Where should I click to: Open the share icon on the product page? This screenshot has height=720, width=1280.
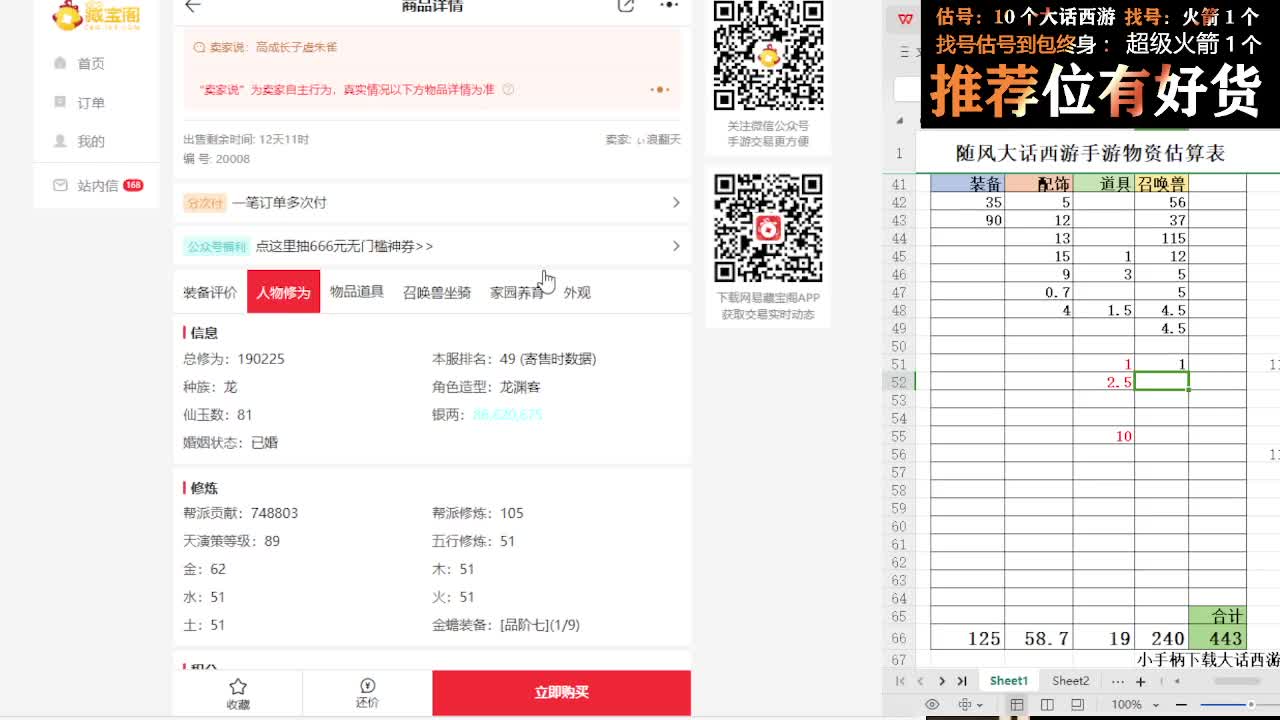(627, 5)
